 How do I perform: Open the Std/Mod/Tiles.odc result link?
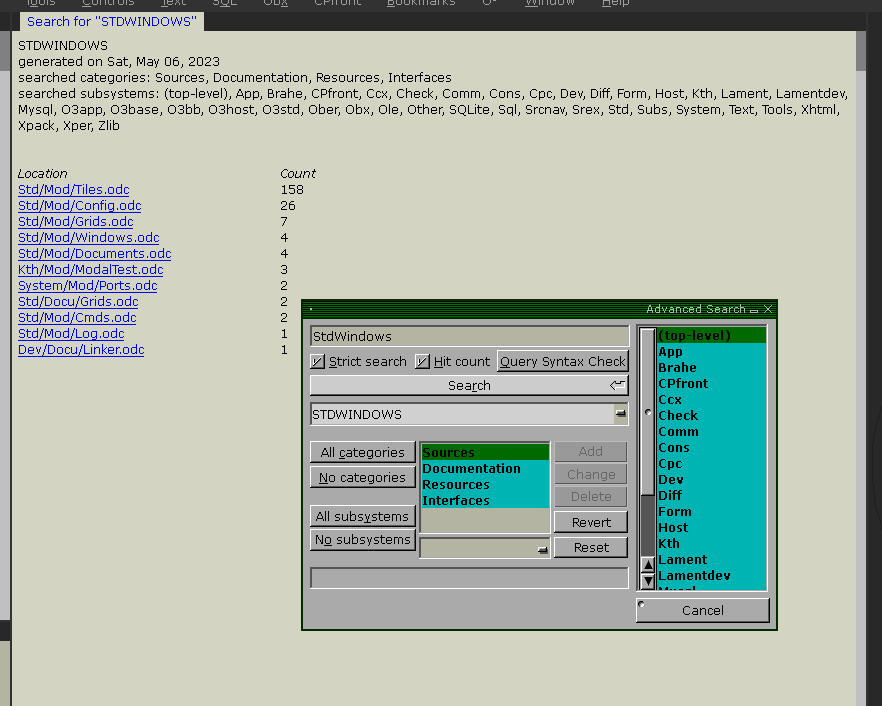coord(73,190)
